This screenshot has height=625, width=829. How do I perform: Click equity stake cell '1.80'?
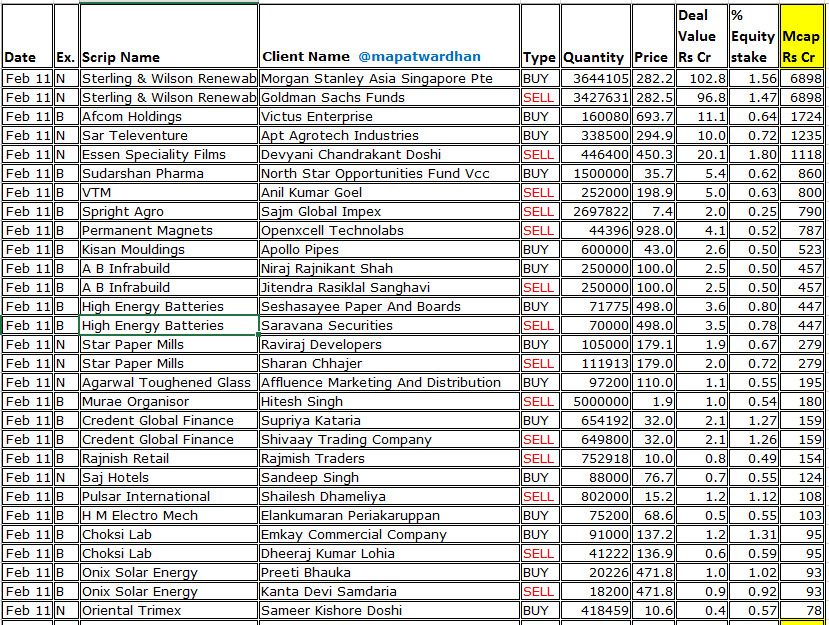tap(753, 154)
